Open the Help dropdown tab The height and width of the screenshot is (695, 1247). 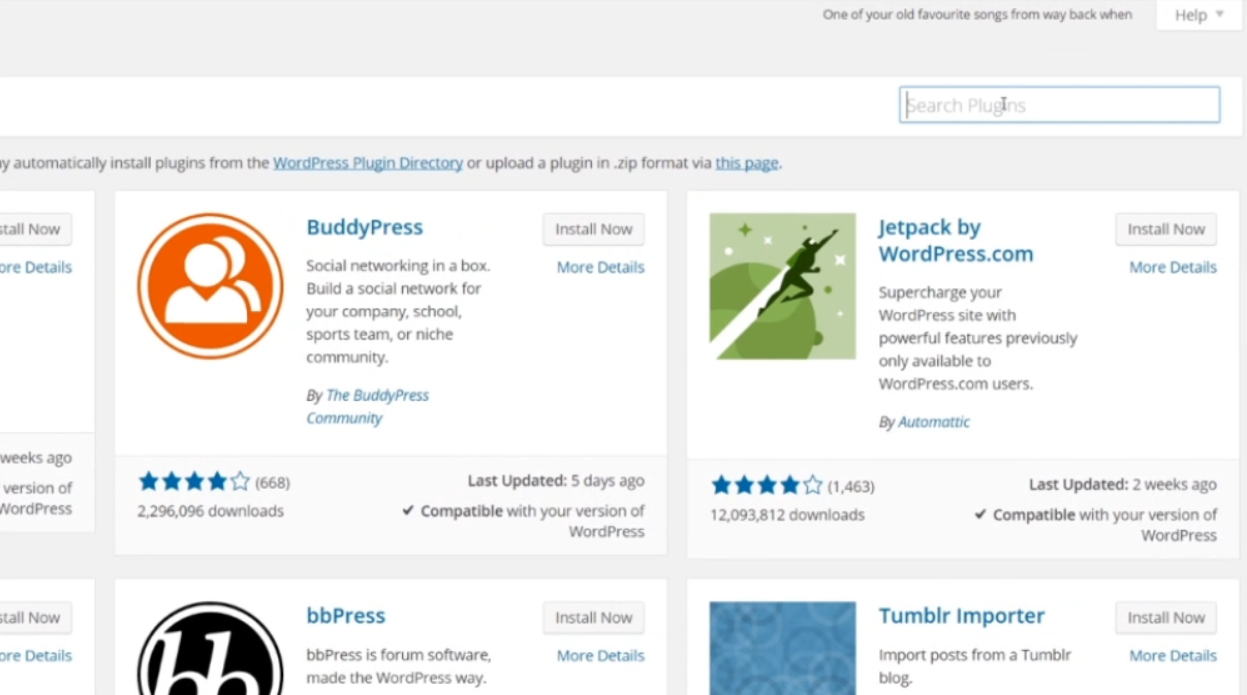1198,15
